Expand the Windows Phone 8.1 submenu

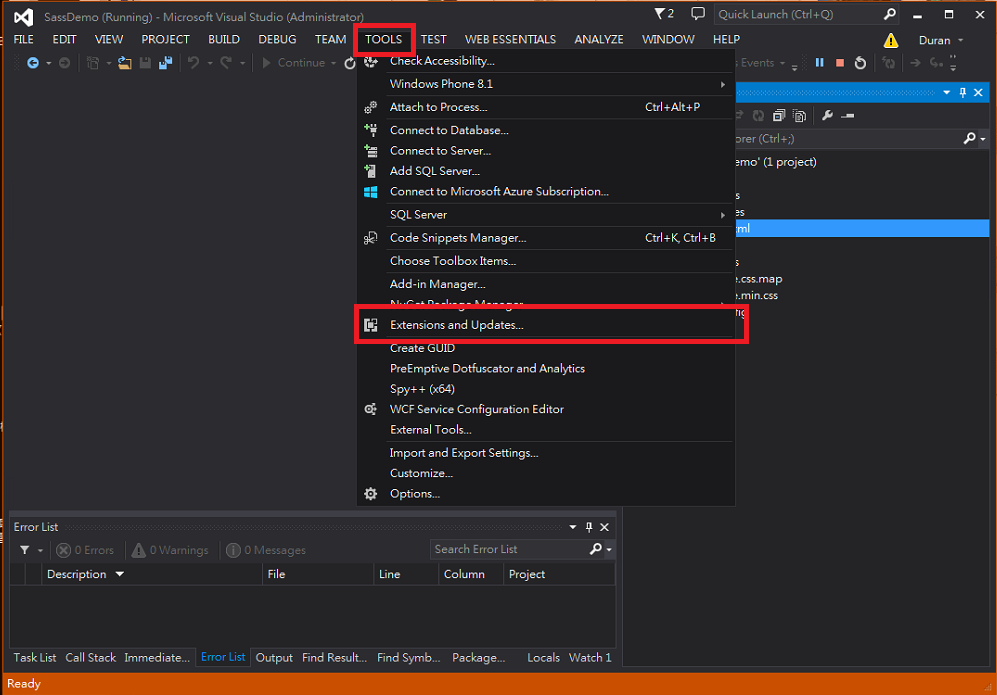[546, 84]
